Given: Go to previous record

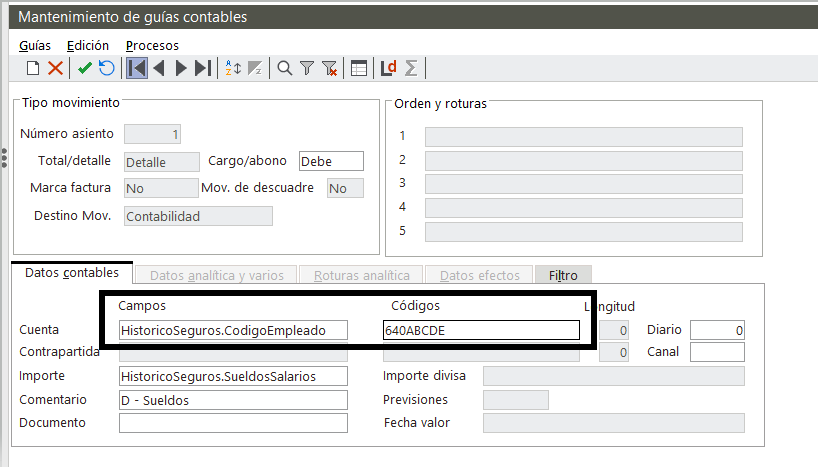Looking at the screenshot, I should [159, 68].
